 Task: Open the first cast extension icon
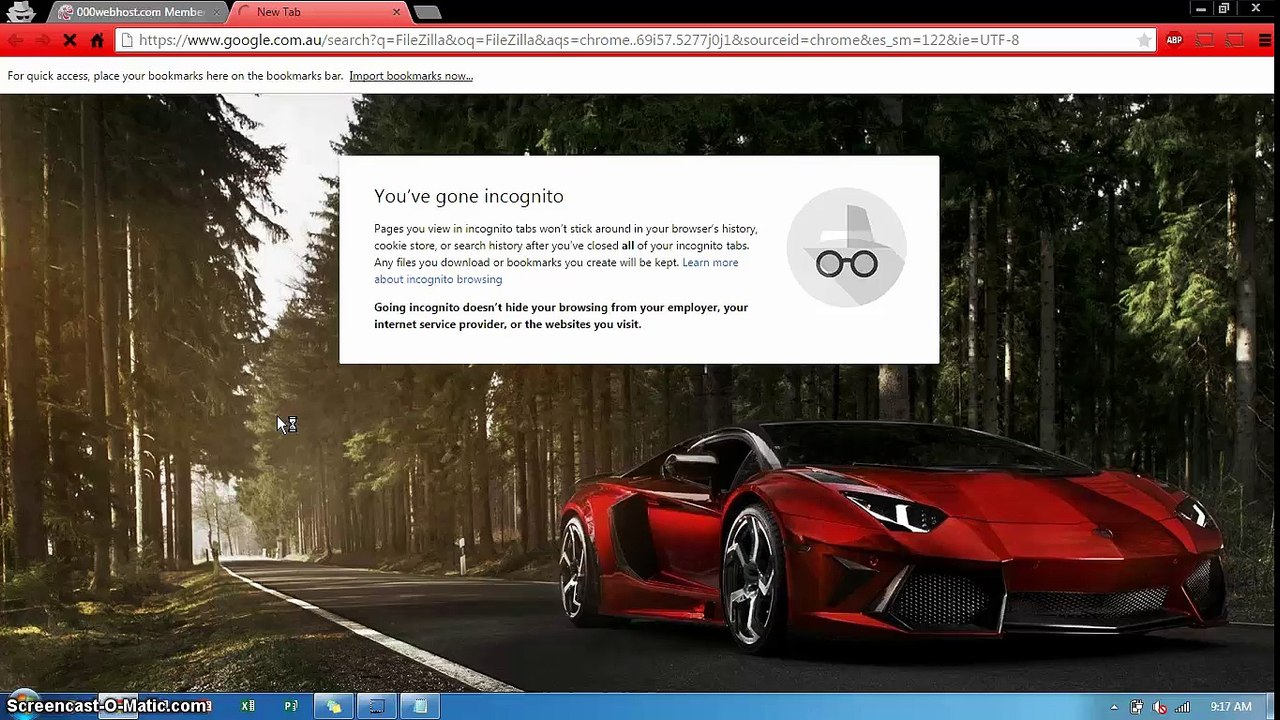pyautogui.click(x=1205, y=40)
